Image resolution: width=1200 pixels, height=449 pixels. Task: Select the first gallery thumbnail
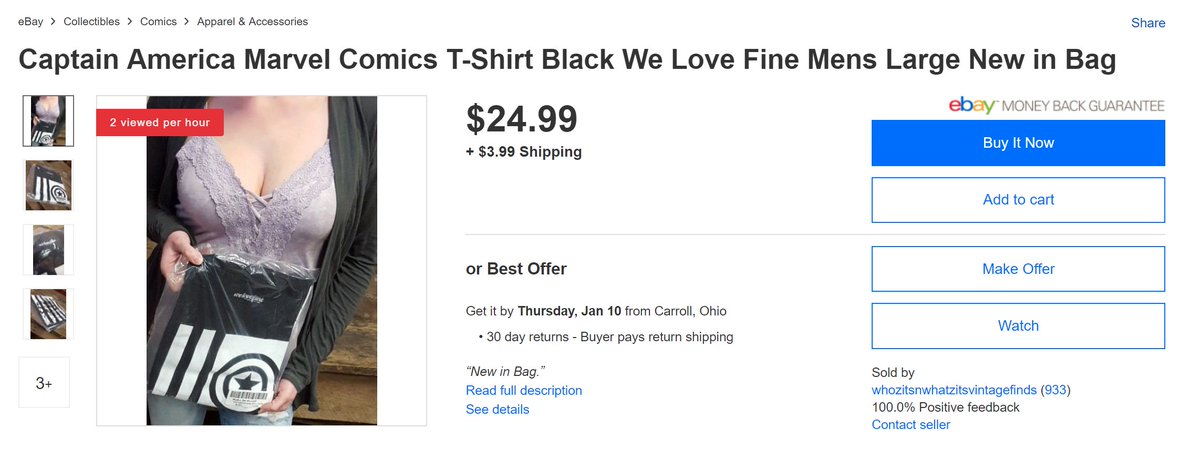point(48,121)
